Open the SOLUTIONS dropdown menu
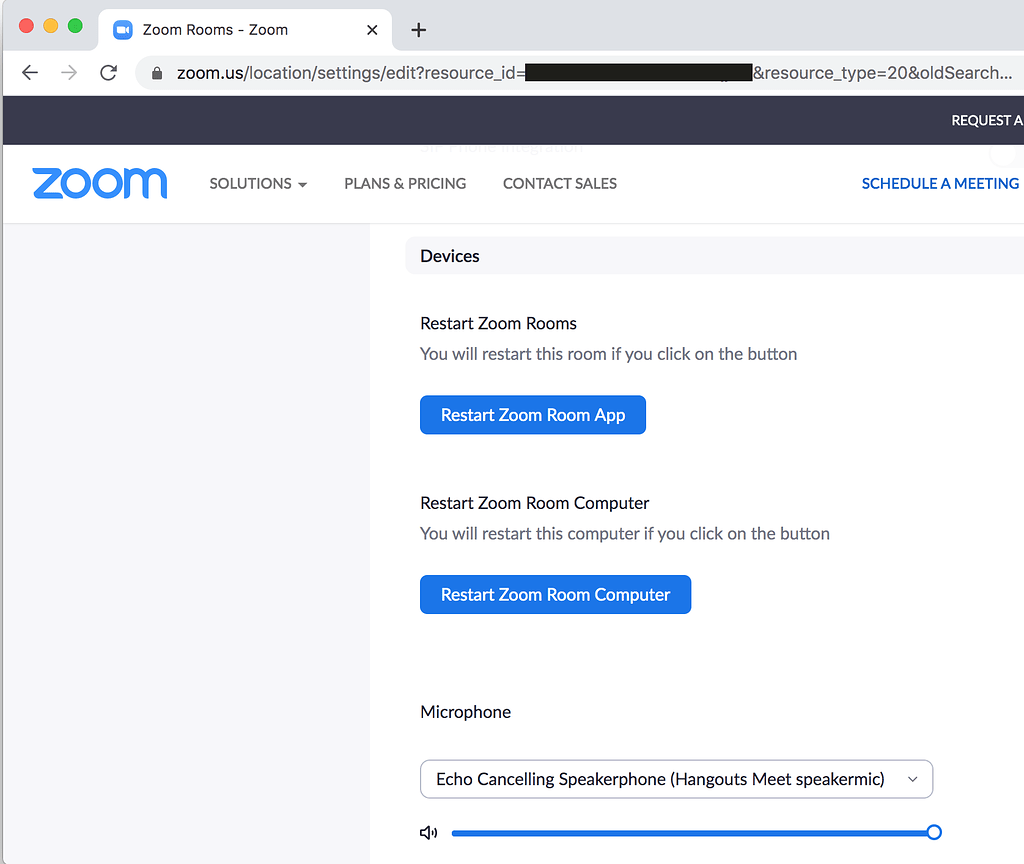The width and height of the screenshot is (1024, 864). pos(257,183)
